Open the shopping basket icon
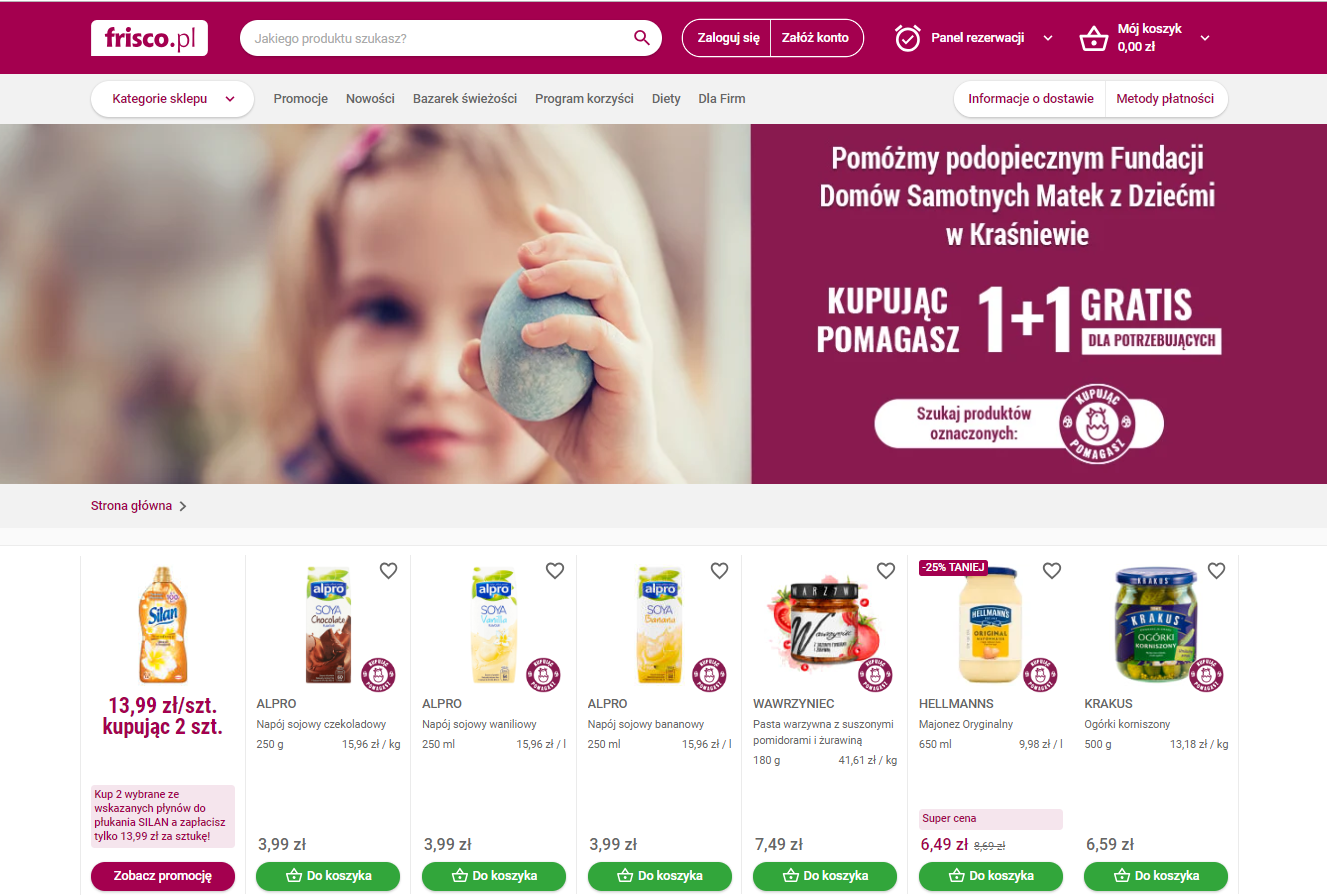Viewport: 1327px width, 896px height. (x=1093, y=39)
